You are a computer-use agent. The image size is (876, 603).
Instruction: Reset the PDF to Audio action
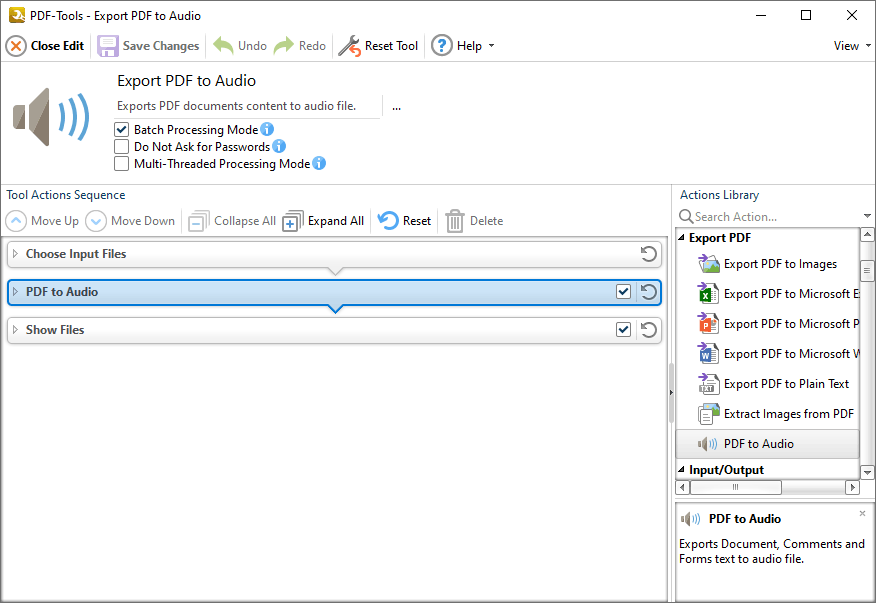coord(649,292)
